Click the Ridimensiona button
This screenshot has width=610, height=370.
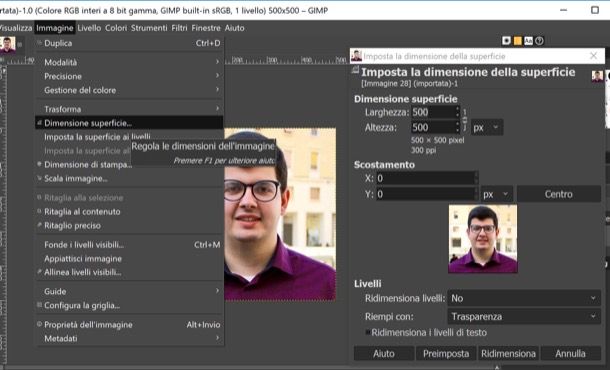[x=508, y=354]
